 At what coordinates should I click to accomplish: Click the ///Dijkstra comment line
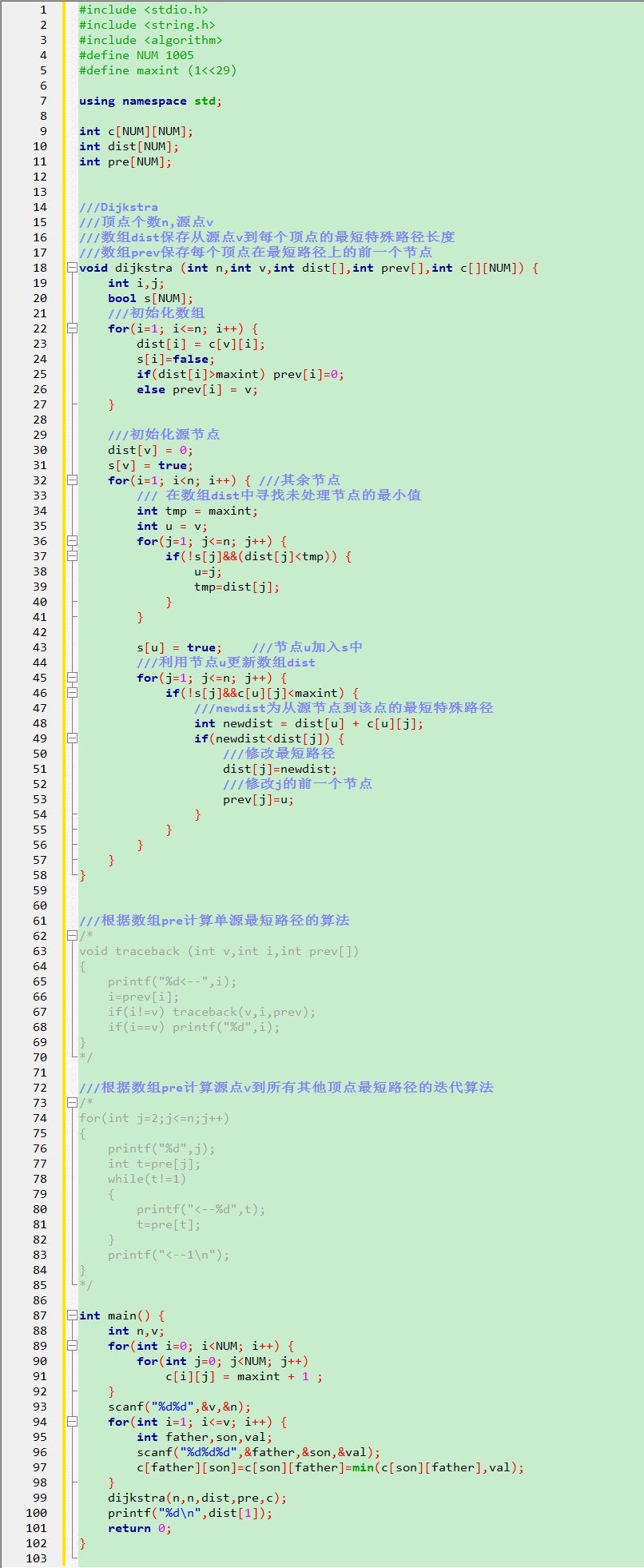click(118, 207)
